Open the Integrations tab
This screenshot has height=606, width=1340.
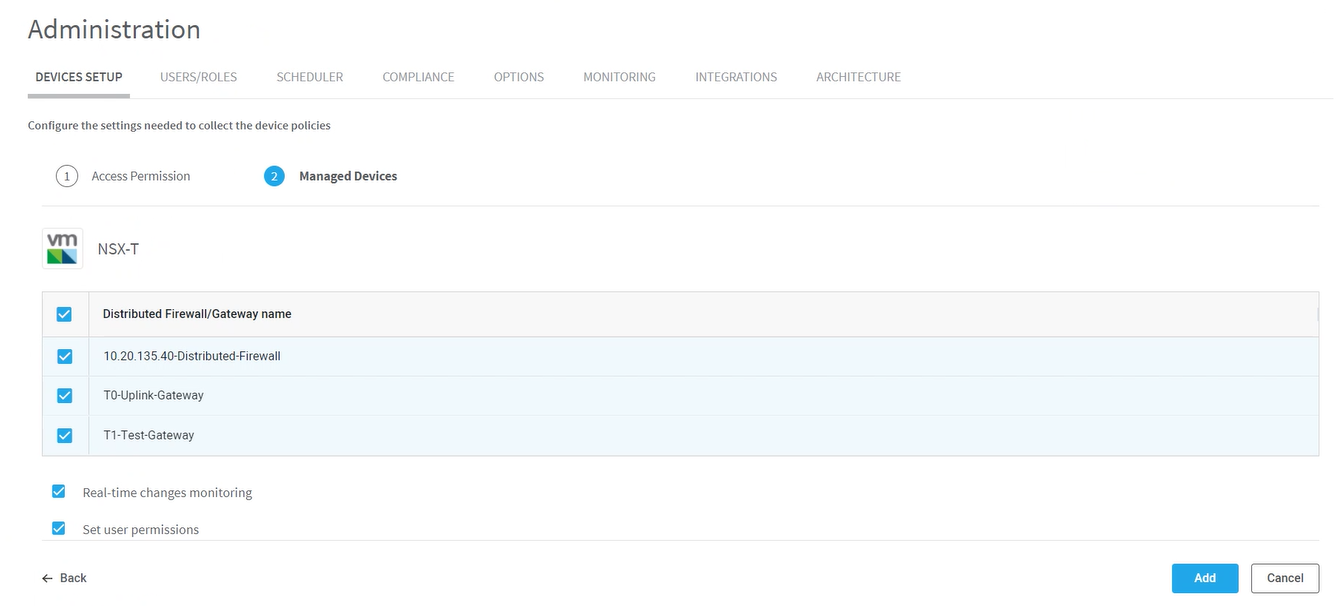click(x=735, y=77)
